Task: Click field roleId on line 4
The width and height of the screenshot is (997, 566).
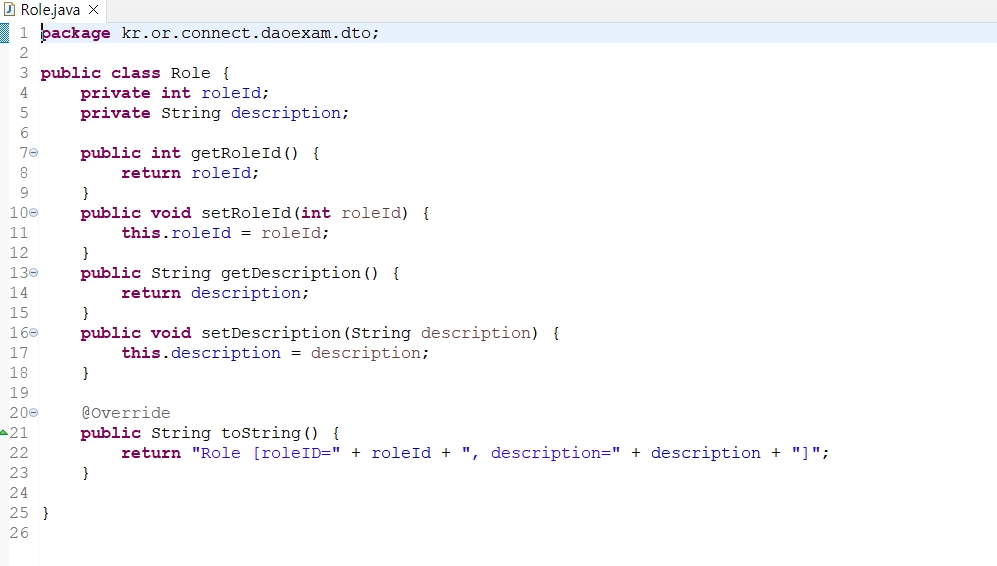Action: coord(231,93)
